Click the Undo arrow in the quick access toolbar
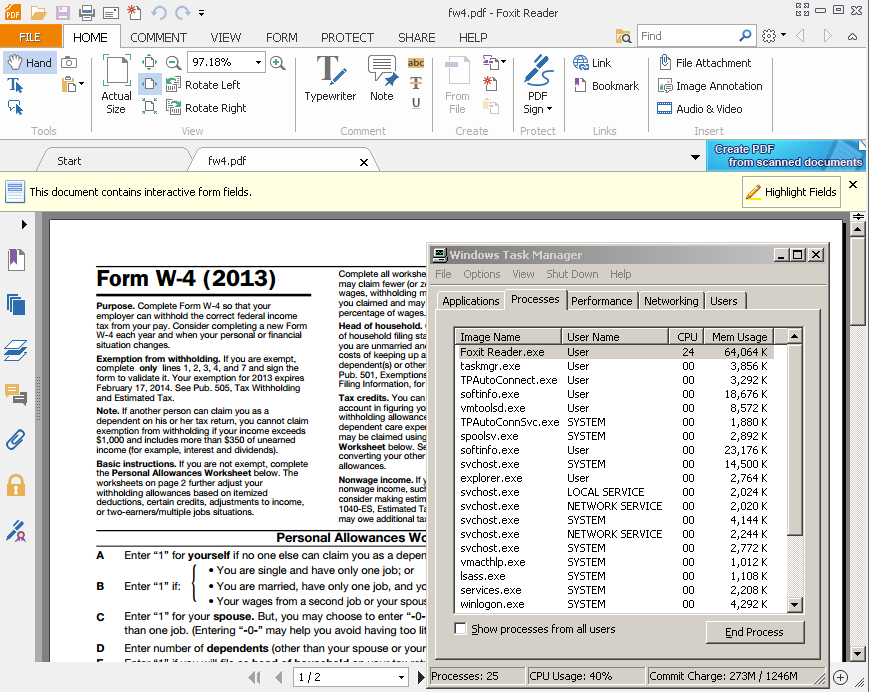869x692 pixels. point(159,12)
